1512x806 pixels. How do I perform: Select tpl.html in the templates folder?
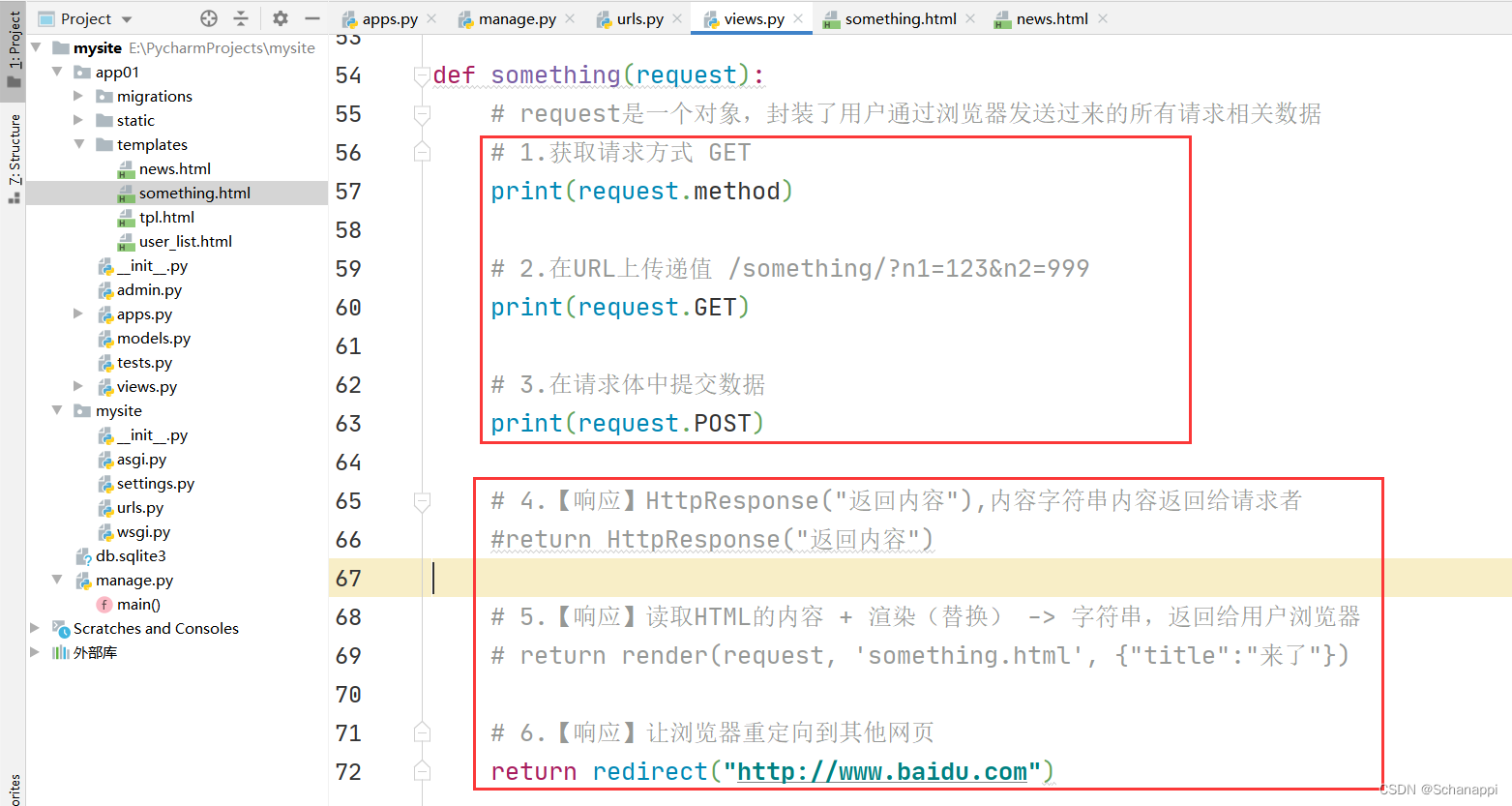click(x=166, y=217)
